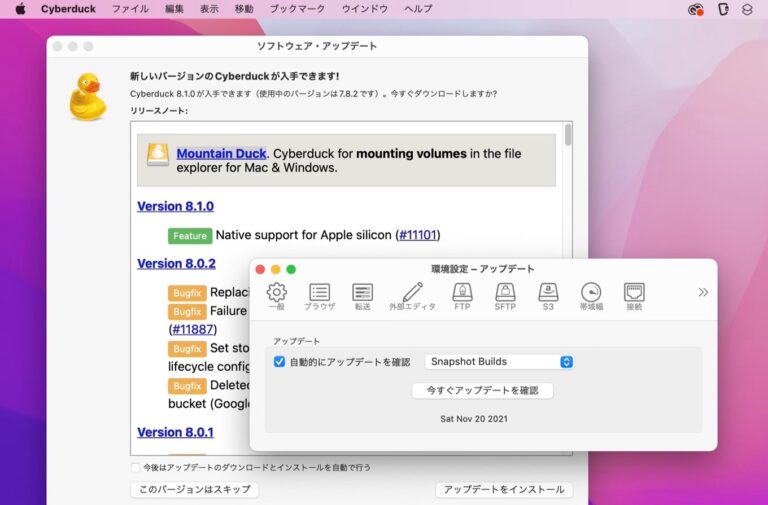Click the 環境設定 – アップデート window title

482,269
